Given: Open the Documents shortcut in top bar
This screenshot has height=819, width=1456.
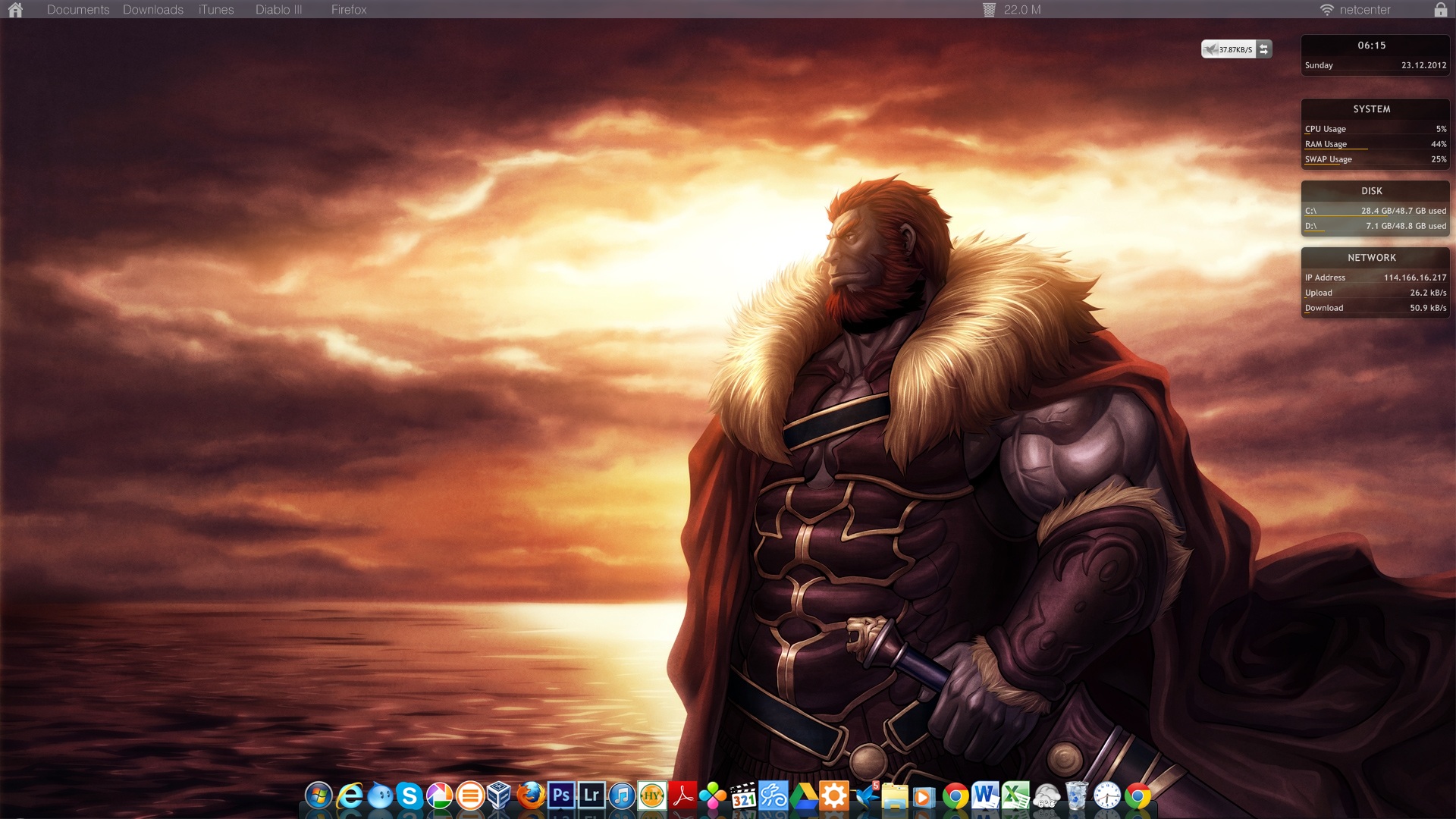Looking at the screenshot, I should click(x=78, y=10).
